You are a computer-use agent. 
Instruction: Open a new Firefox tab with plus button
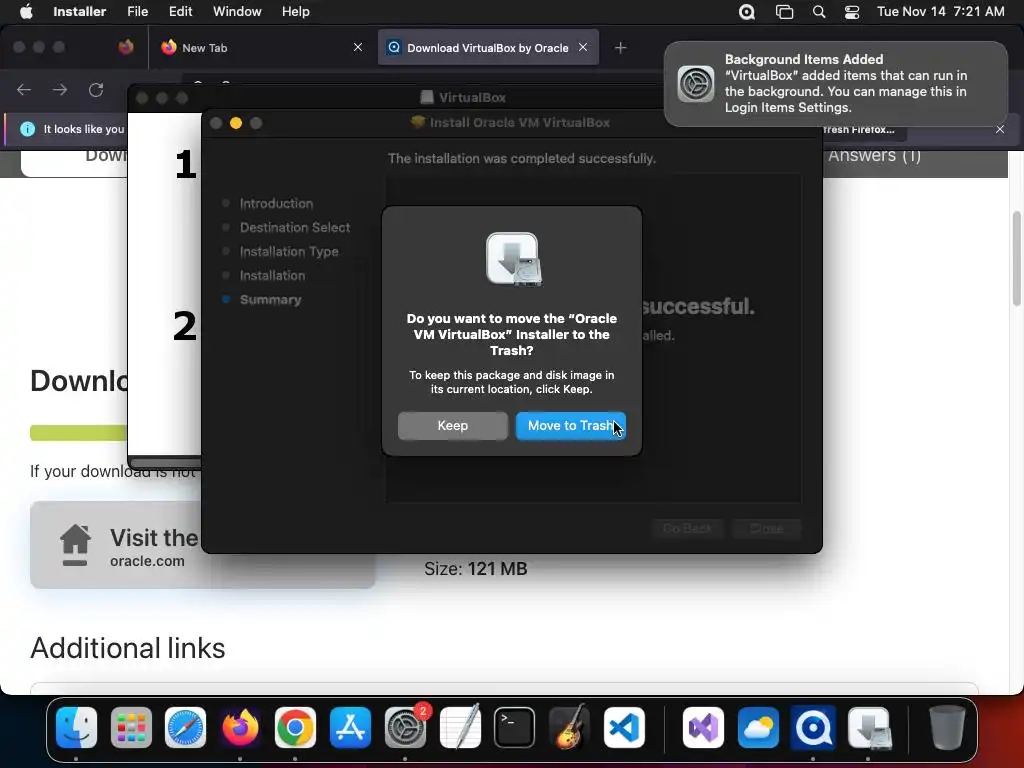click(x=620, y=48)
